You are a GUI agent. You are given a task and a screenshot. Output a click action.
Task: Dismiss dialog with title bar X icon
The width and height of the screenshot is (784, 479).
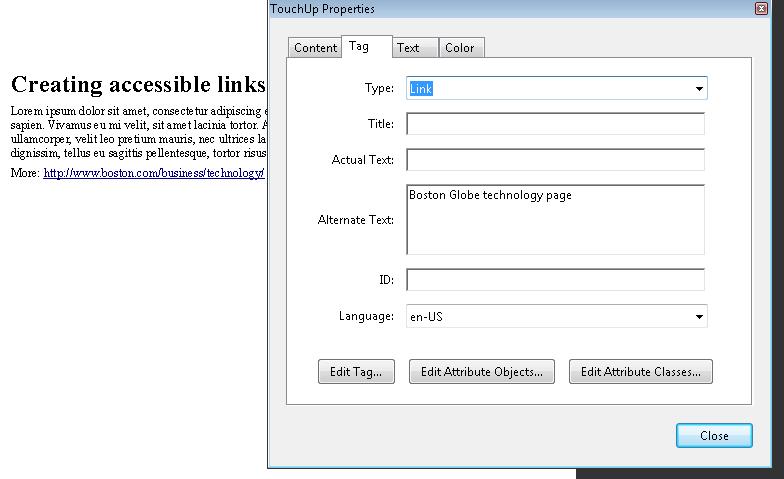tap(762, 9)
